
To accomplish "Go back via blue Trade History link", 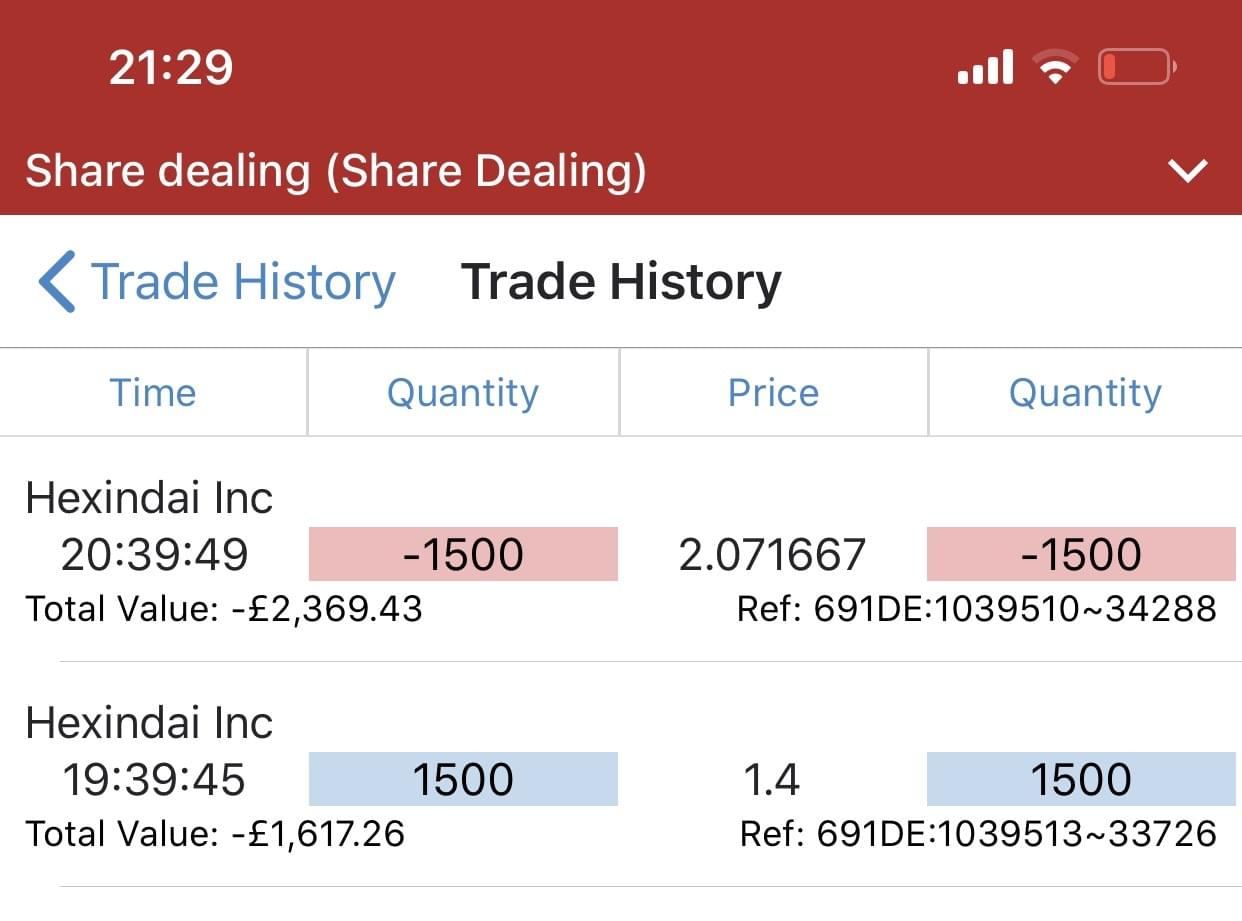I will point(243,282).
